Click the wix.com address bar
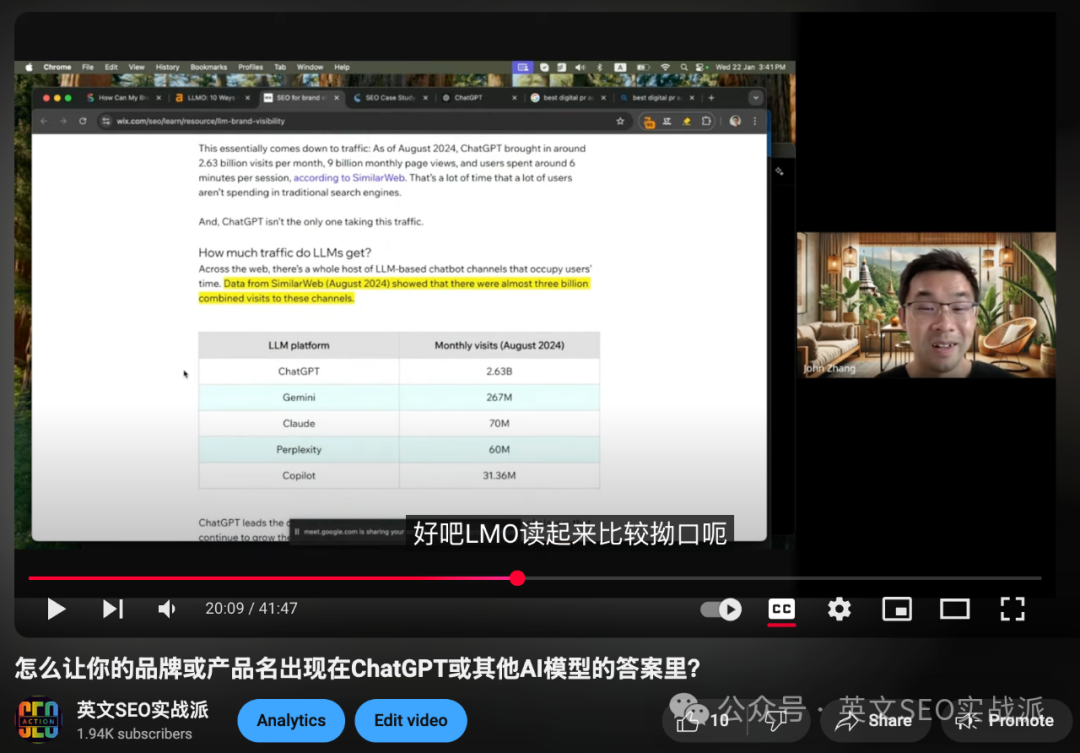 [x=365, y=121]
